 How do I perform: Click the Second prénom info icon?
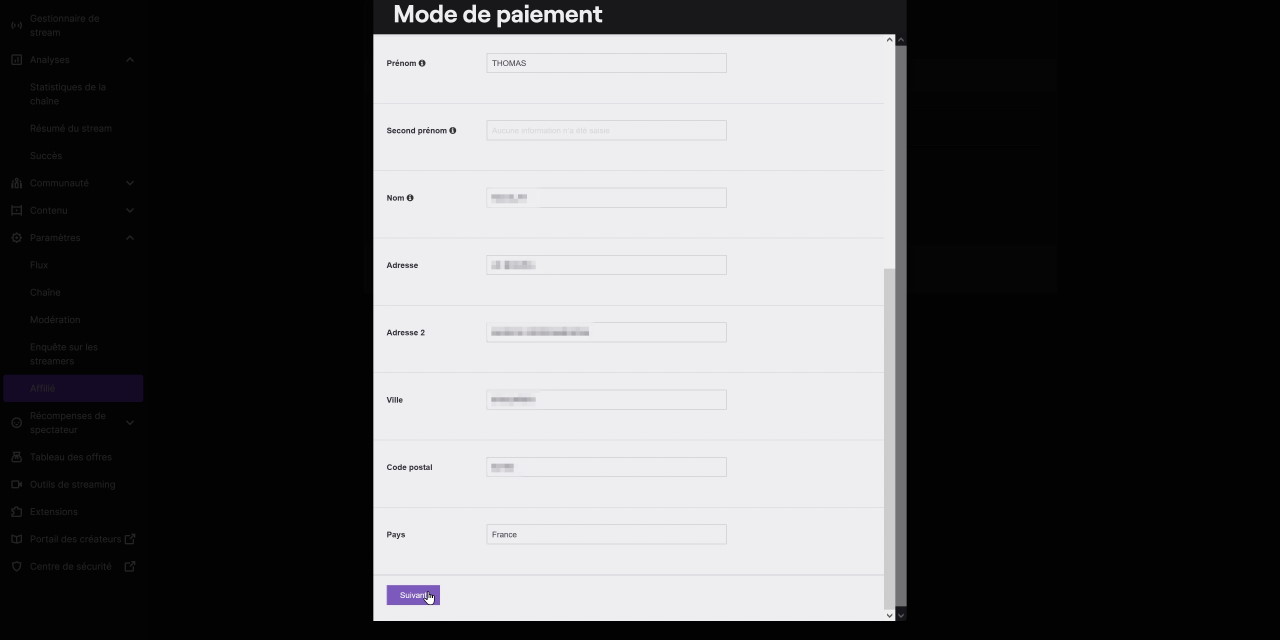click(x=453, y=131)
